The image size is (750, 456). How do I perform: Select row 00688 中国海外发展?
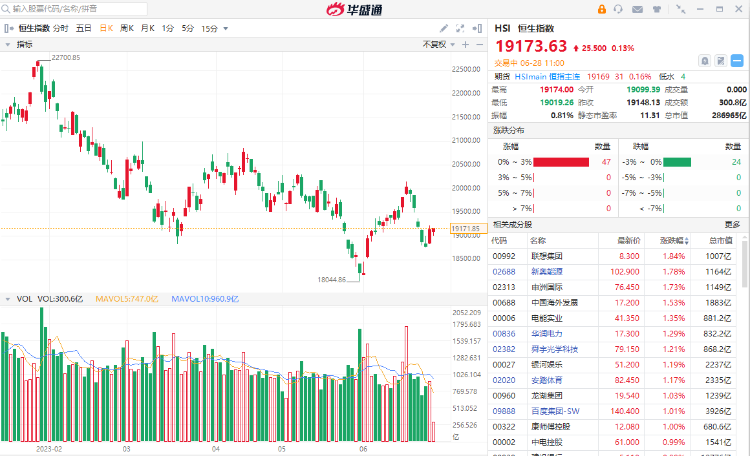[x=614, y=303]
